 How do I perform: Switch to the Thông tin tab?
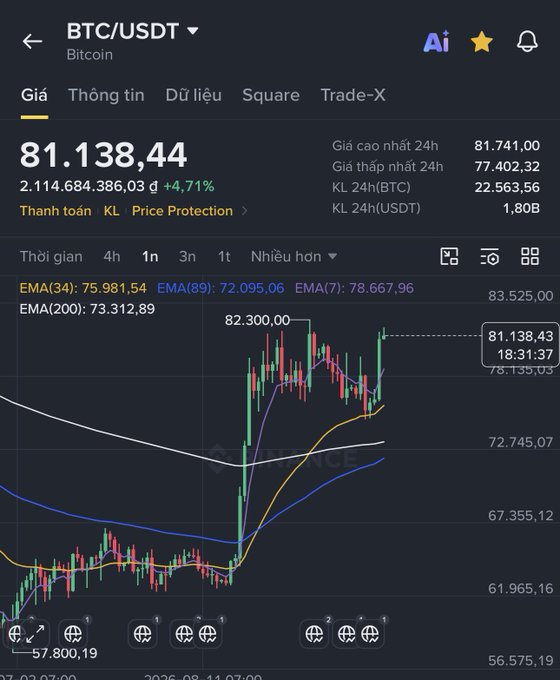click(106, 95)
